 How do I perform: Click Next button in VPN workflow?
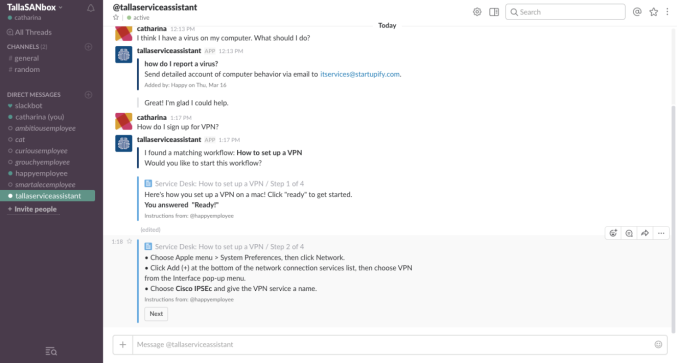(156, 314)
